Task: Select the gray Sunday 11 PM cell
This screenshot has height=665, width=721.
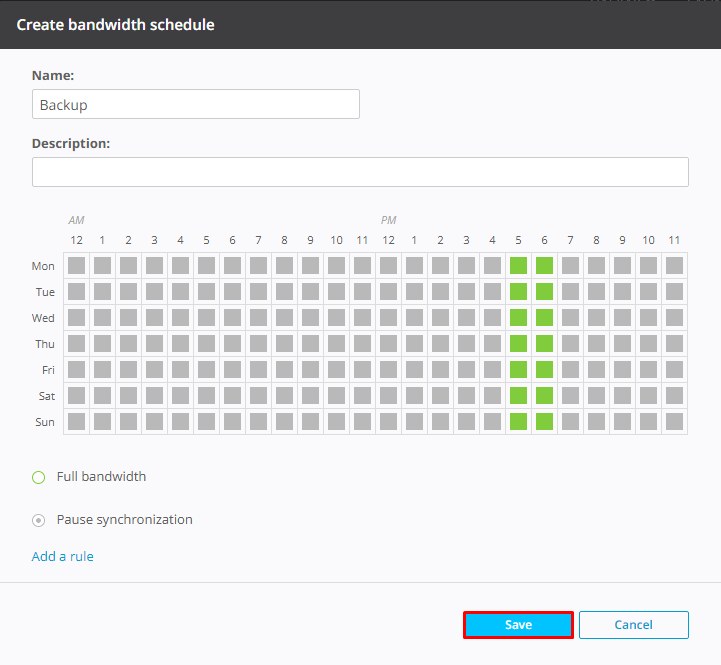Action: pyautogui.click(x=674, y=422)
